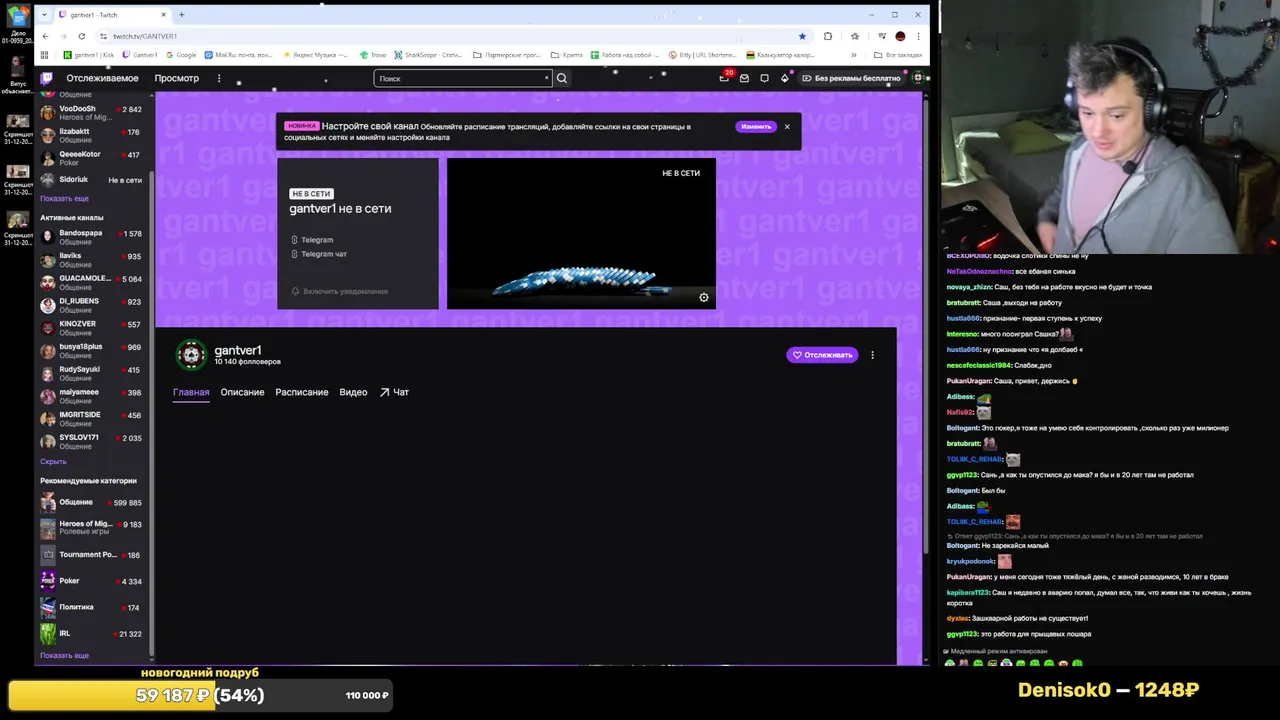Screen dimensions: 1280x720
Task: Toggle 'Включить уведомления' bell
Action: pos(339,291)
